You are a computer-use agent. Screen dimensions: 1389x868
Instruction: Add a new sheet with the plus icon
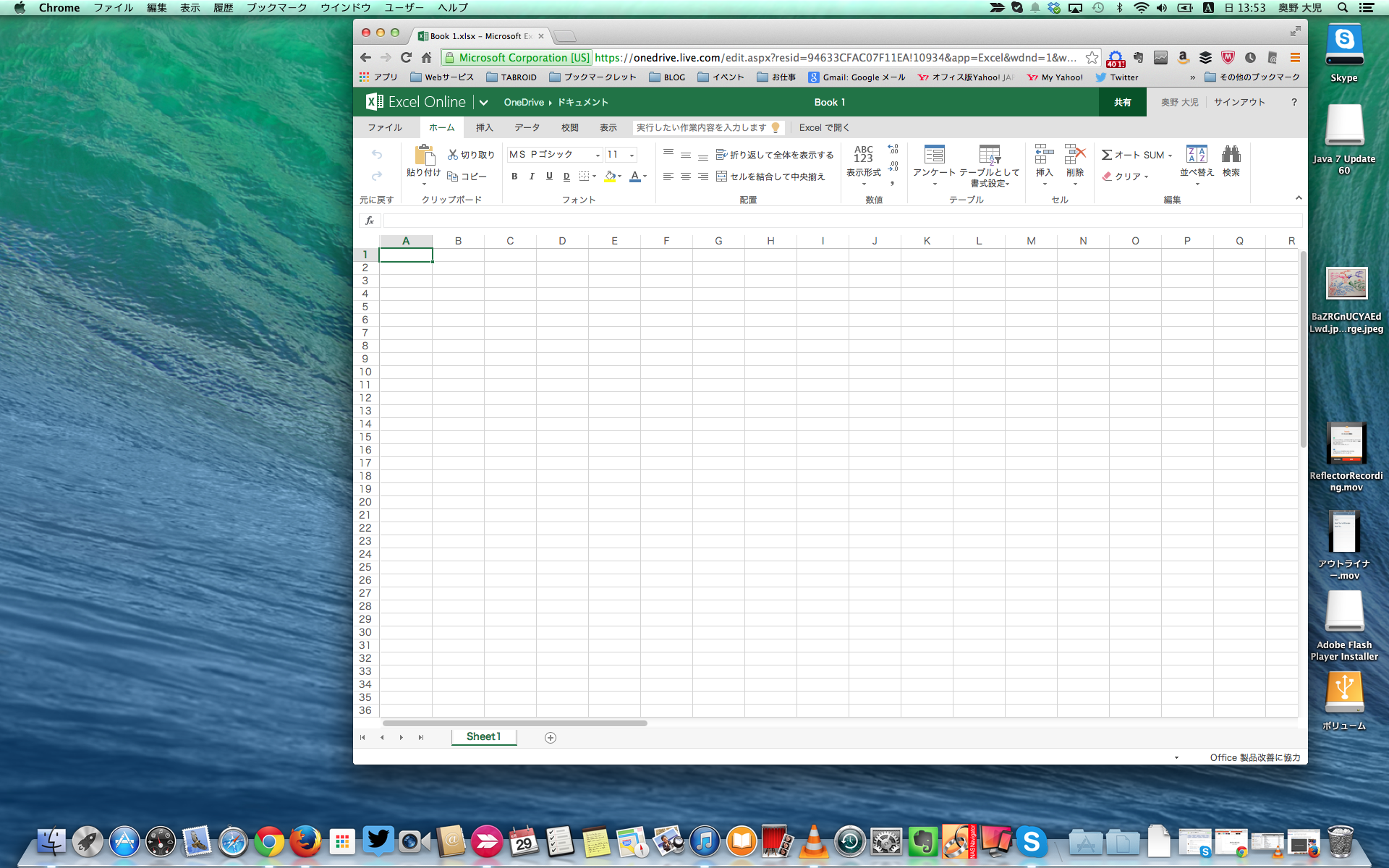(551, 737)
